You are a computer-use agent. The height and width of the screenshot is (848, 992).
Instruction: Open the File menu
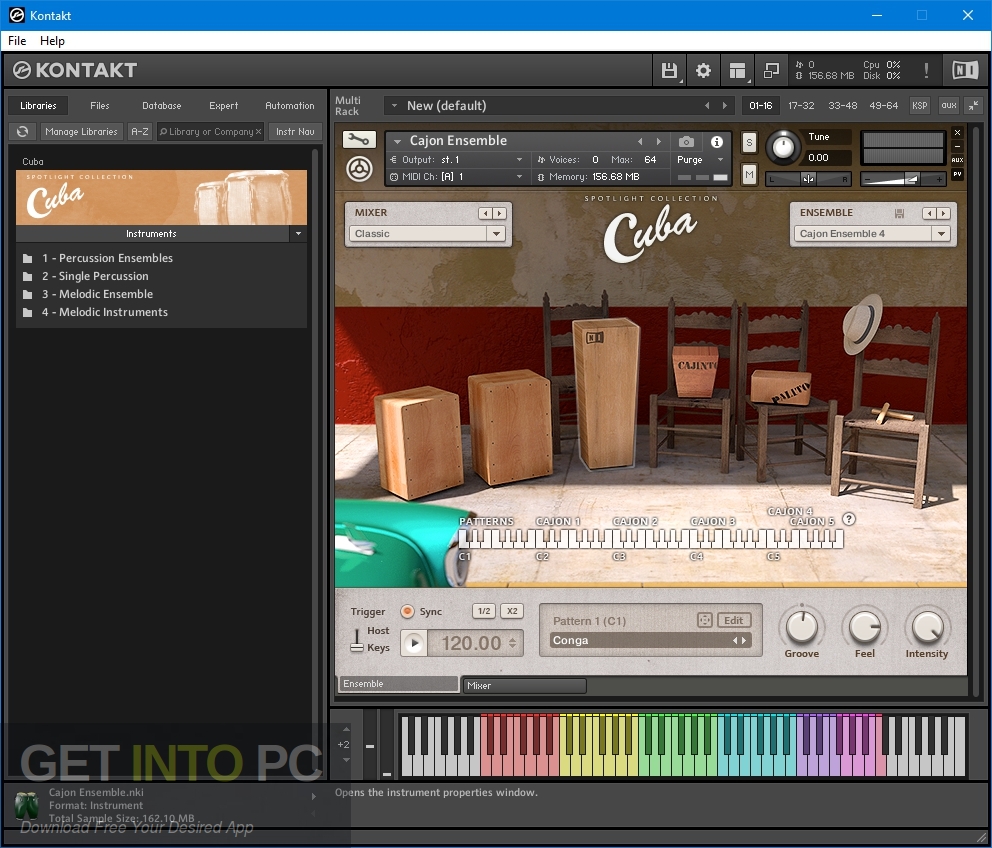[17, 41]
